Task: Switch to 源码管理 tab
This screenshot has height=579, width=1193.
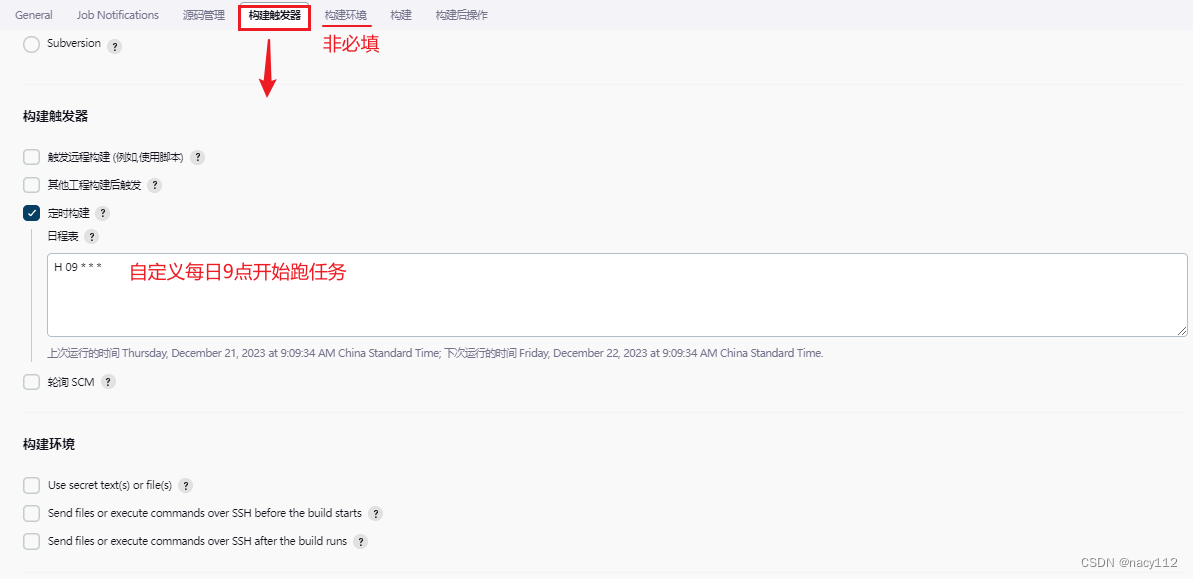Action: [x=204, y=15]
